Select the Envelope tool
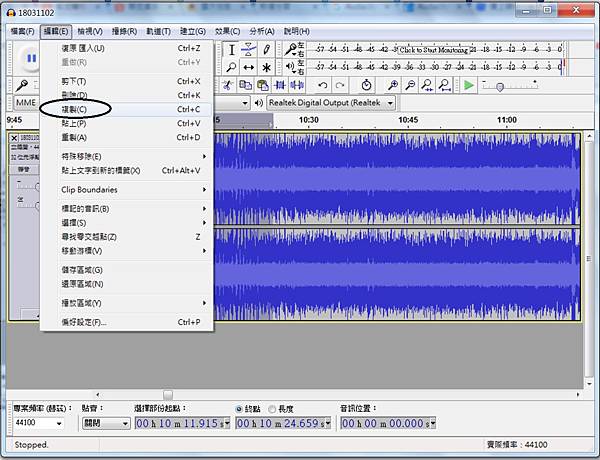This screenshot has height=460, width=600. (249, 49)
